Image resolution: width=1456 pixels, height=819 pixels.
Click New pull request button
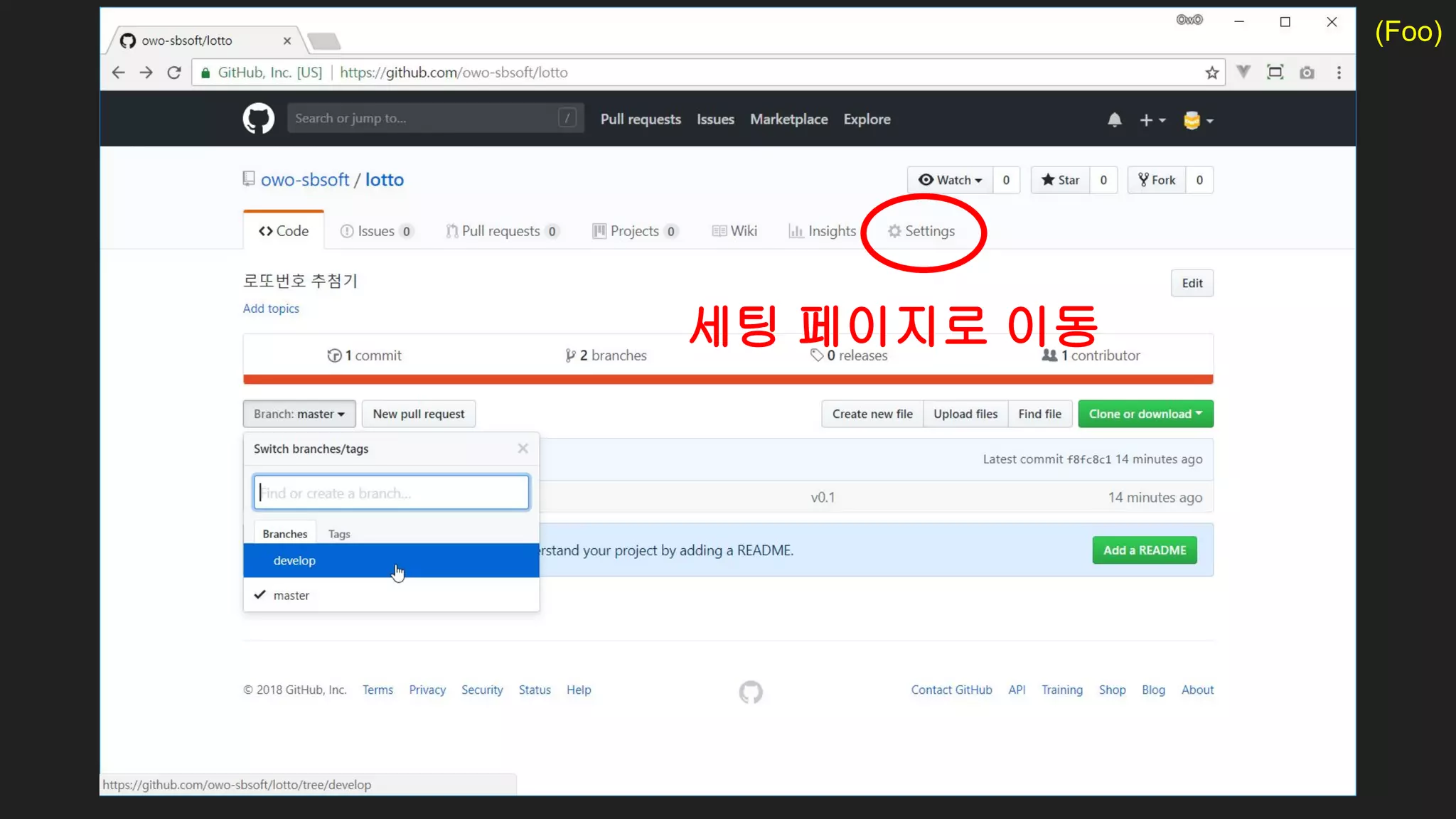[x=419, y=414]
